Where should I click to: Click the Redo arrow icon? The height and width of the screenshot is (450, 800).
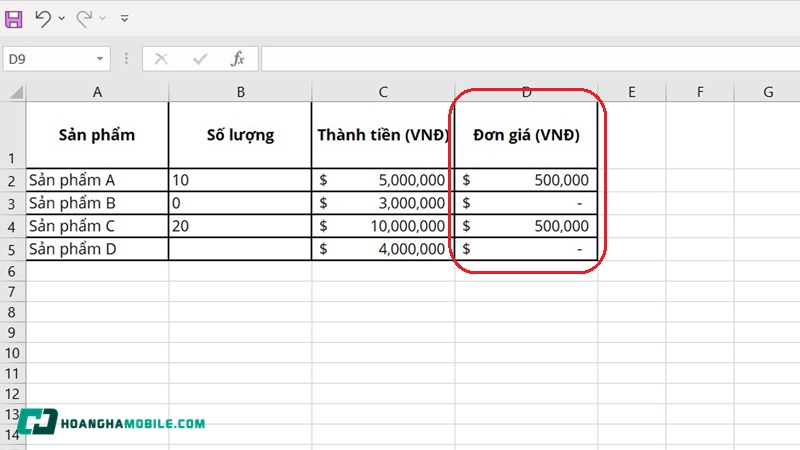(84, 19)
